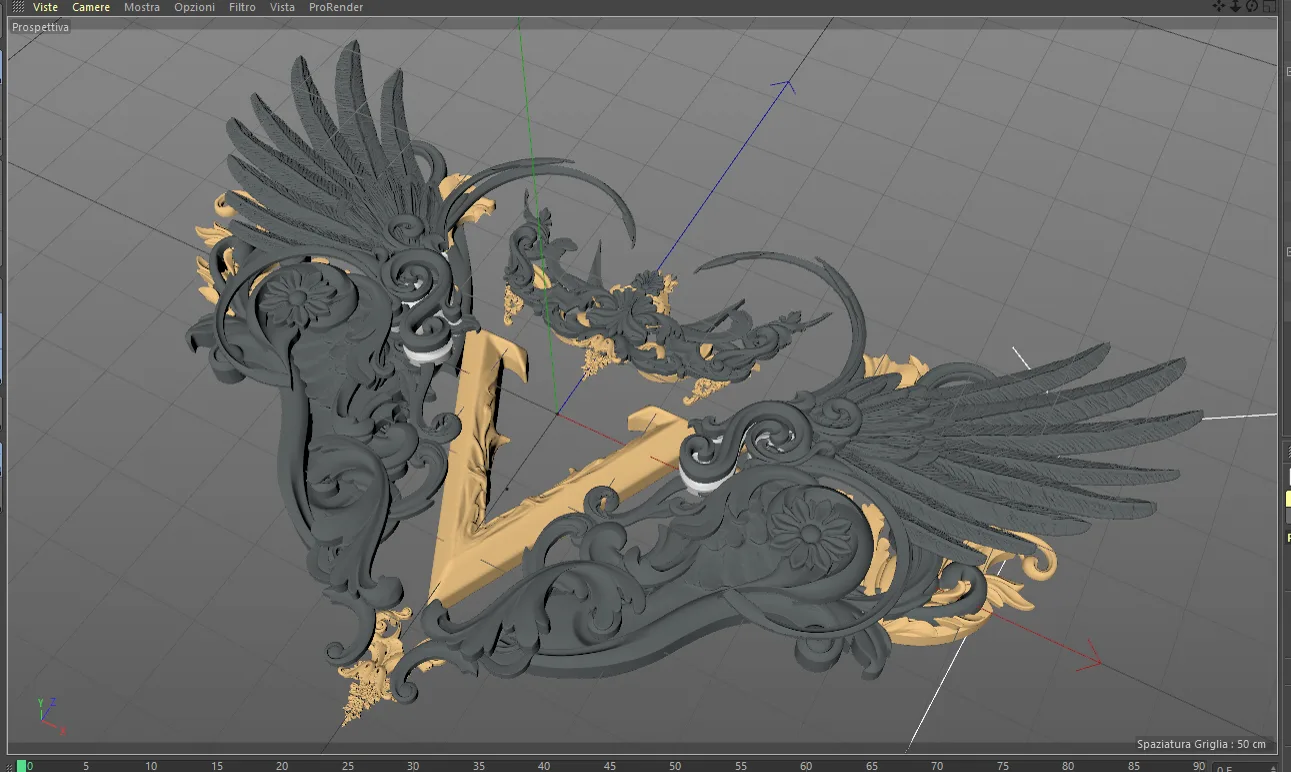Click the menu bar grip handle icon
The height and width of the screenshot is (772, 1291).
point(18,7)
